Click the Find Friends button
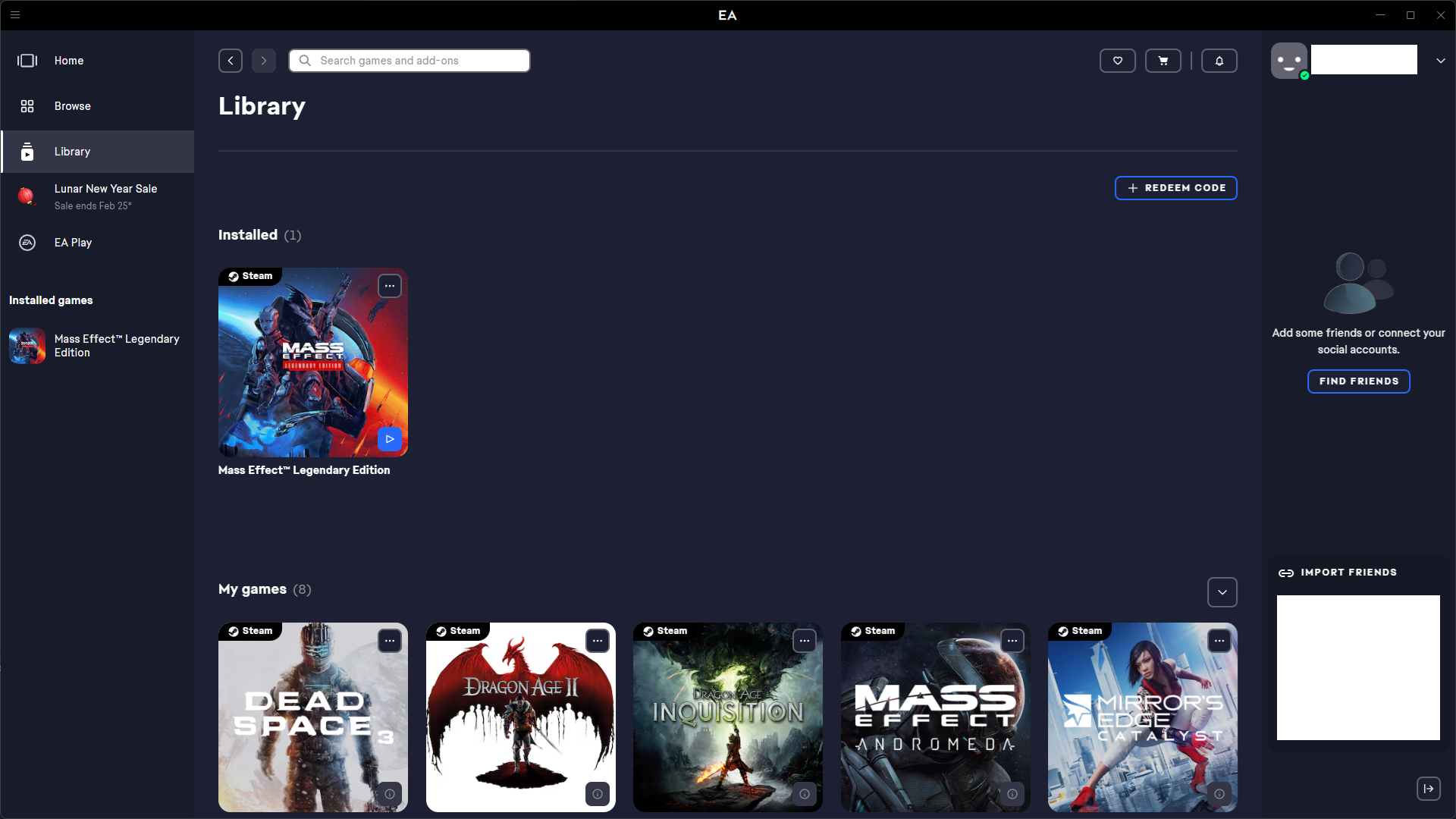The image size is (1456, 819). tap(1358, 381)
